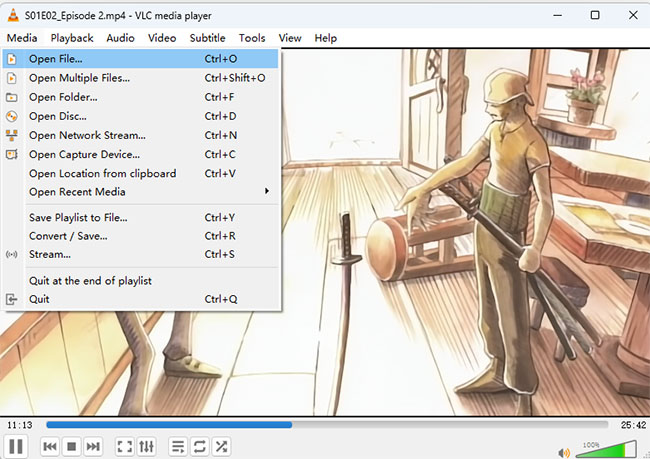
Task: Open the Audio menu
Action: click(x=120, y=38)
